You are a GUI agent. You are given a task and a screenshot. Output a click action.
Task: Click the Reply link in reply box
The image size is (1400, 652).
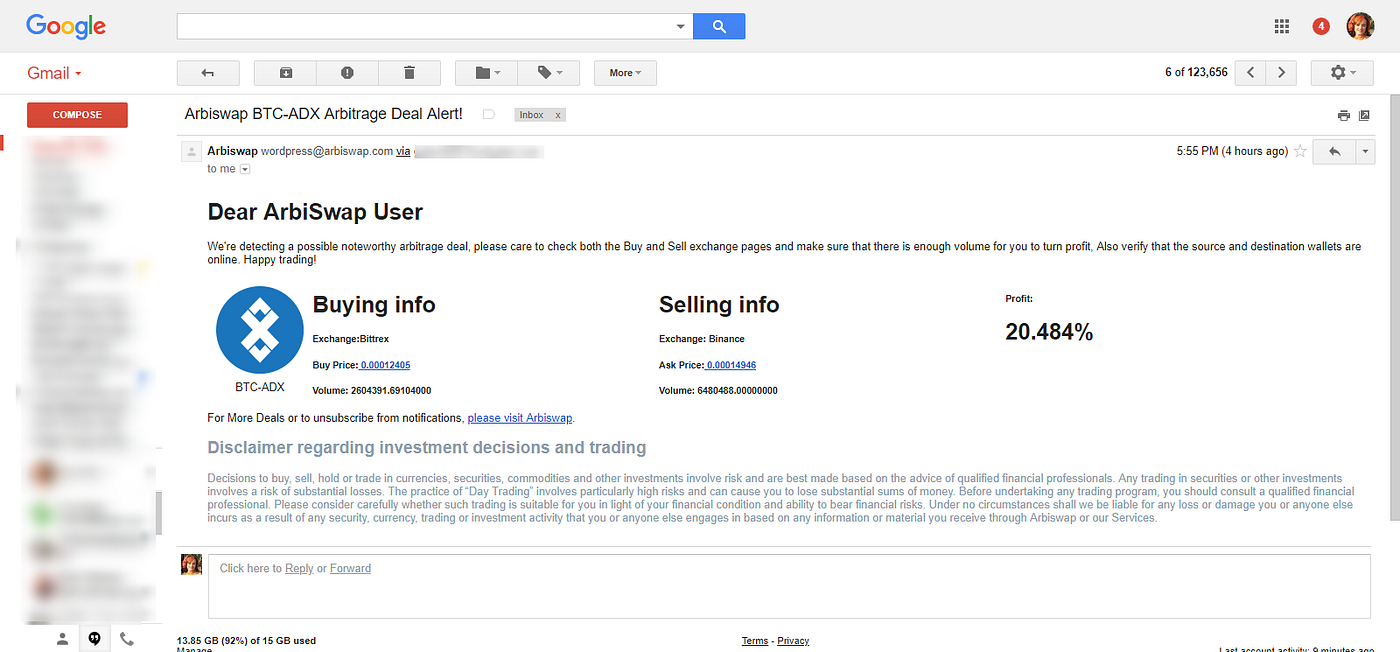coord(299,568)
